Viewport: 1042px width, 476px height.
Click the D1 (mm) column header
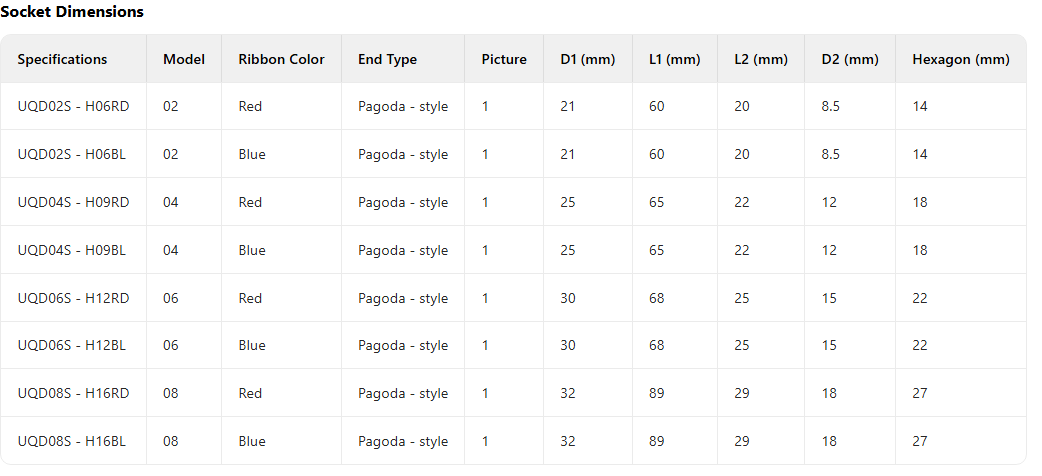[587, 59]
